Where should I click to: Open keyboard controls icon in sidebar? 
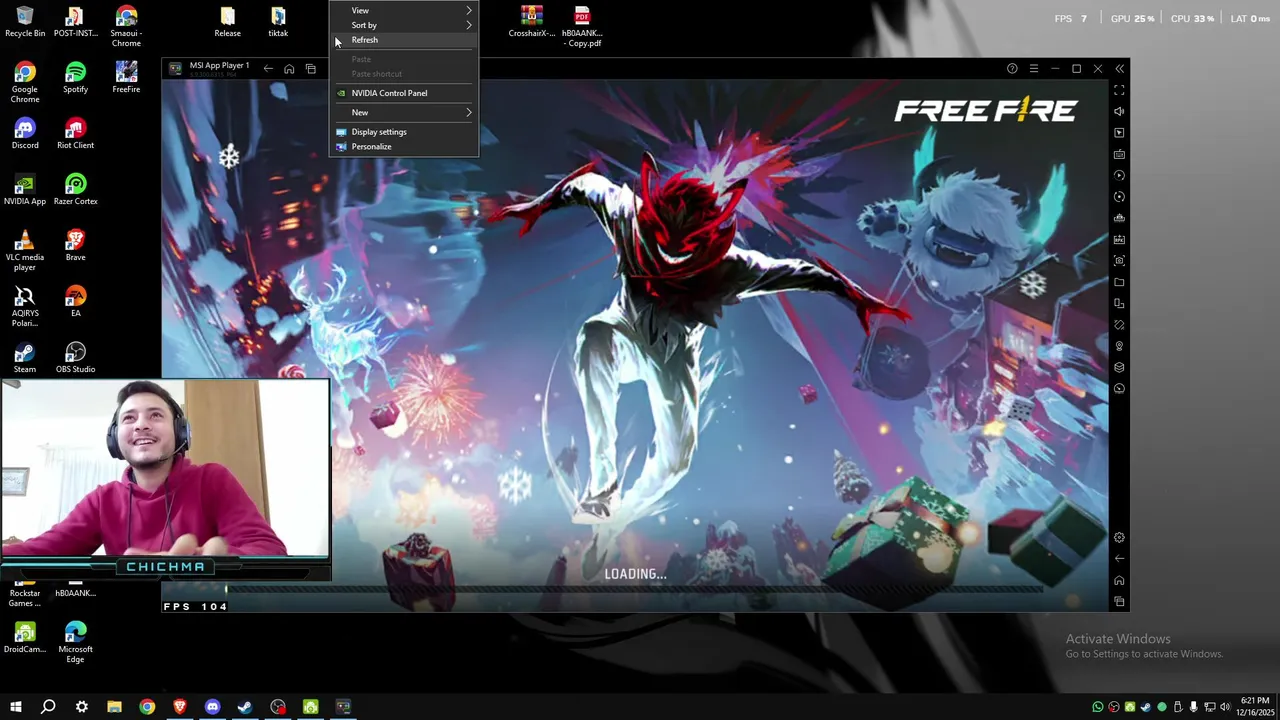[1119, 154]
